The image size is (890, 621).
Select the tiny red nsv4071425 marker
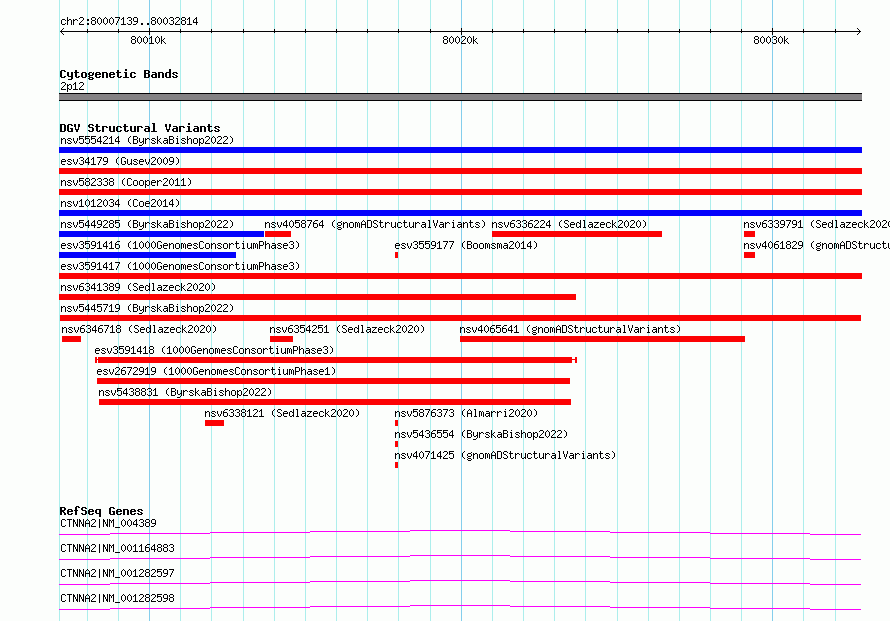point(396,465)
